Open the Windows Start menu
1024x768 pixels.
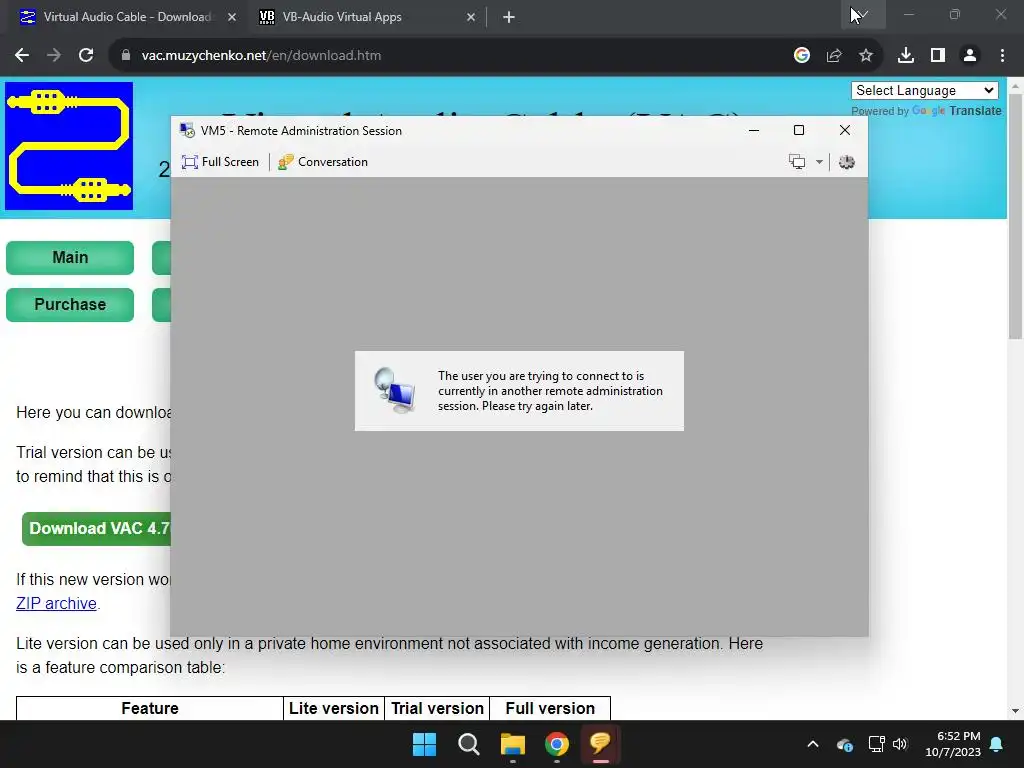pos(424,744)
